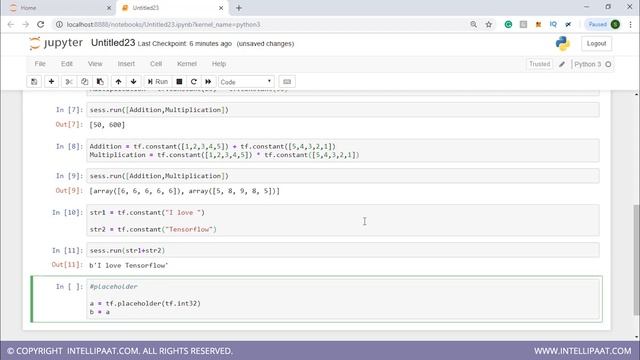Click the output b'I love Tensorflow'

[x=129, y=265]
